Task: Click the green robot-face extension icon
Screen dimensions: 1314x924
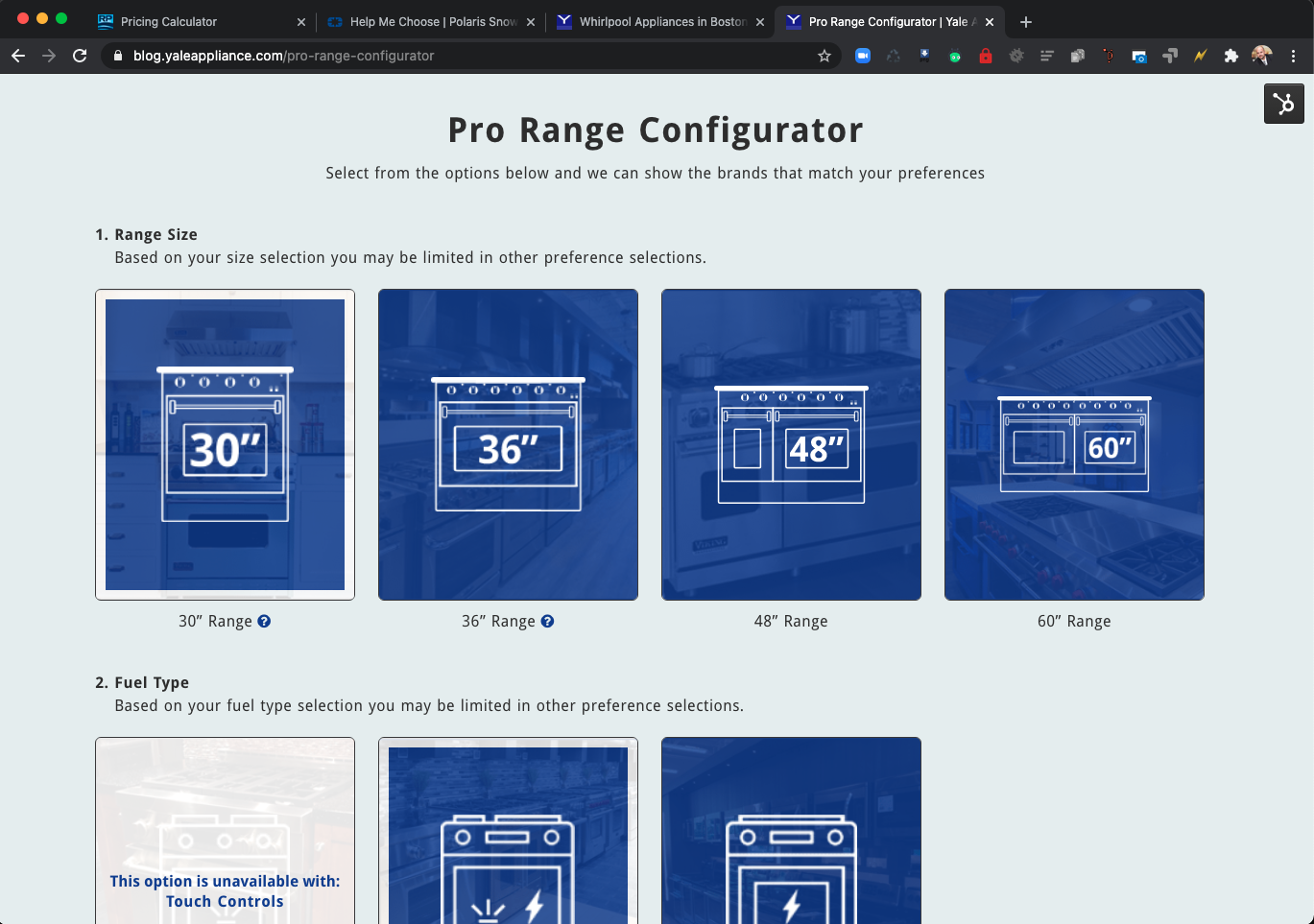Action: click(x=955, y=57)
